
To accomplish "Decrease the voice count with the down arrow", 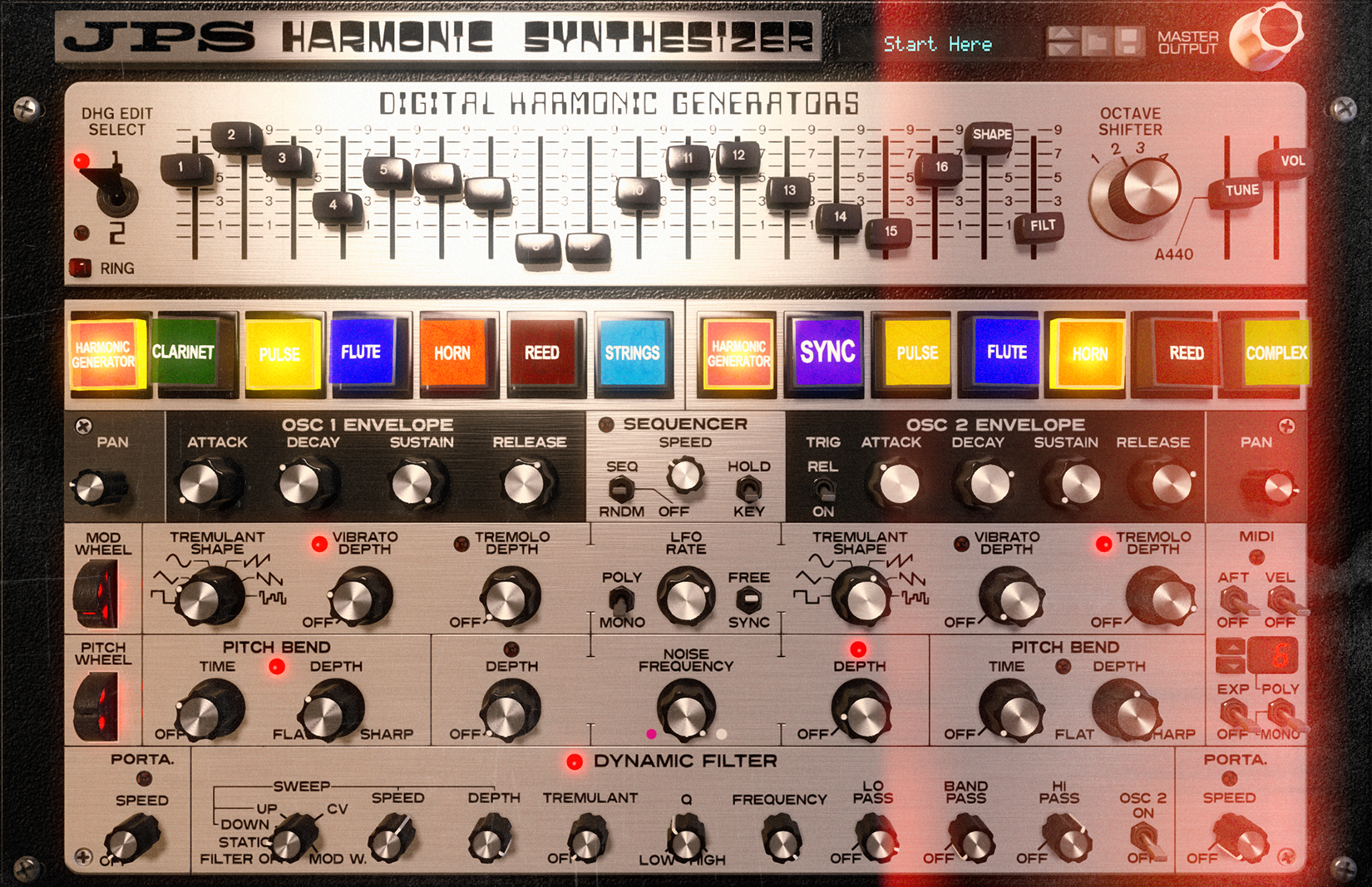I will coord(1231,664).
